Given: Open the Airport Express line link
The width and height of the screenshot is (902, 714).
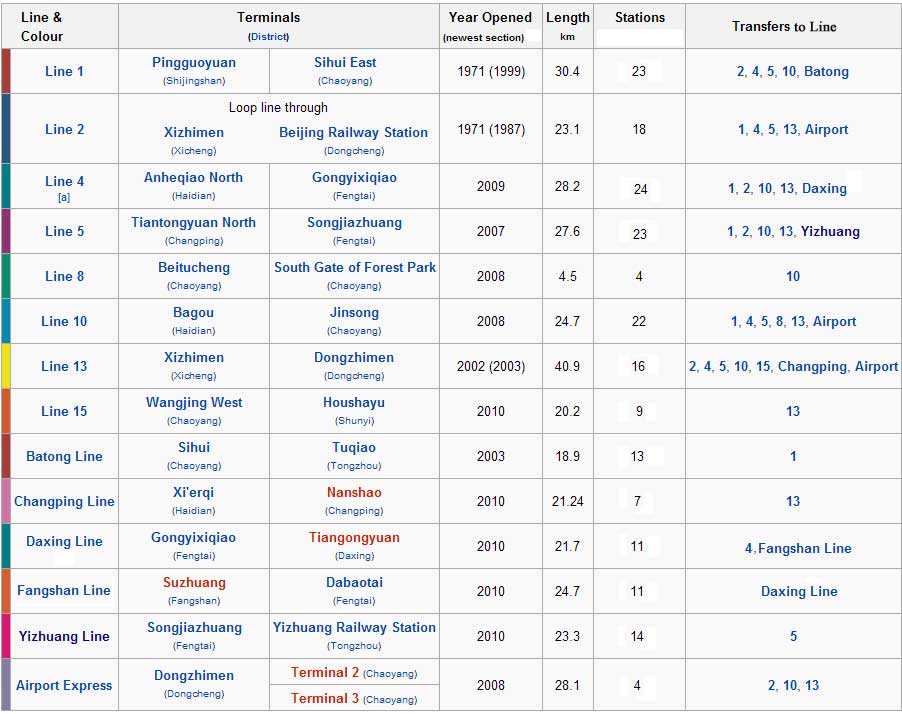Looking at the screenshot, I should tap(64, 685).
